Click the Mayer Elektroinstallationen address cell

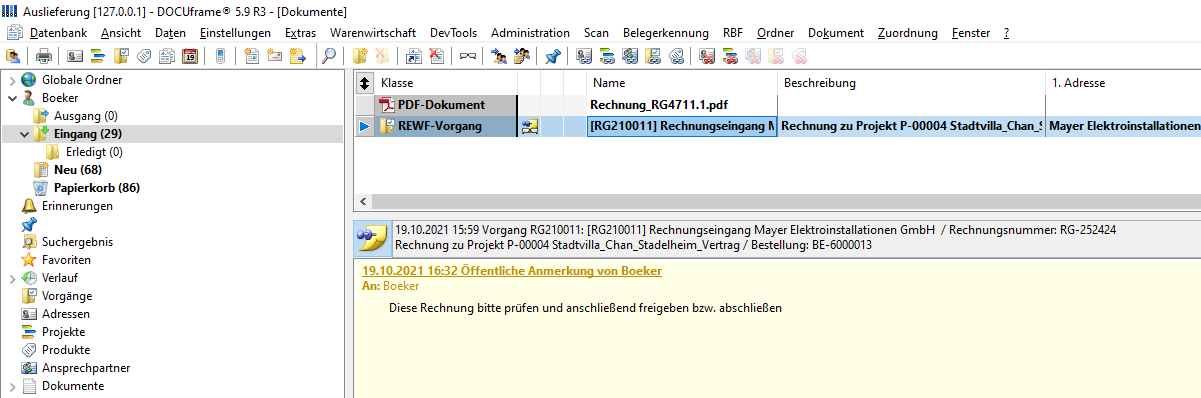coord(1124,126)
